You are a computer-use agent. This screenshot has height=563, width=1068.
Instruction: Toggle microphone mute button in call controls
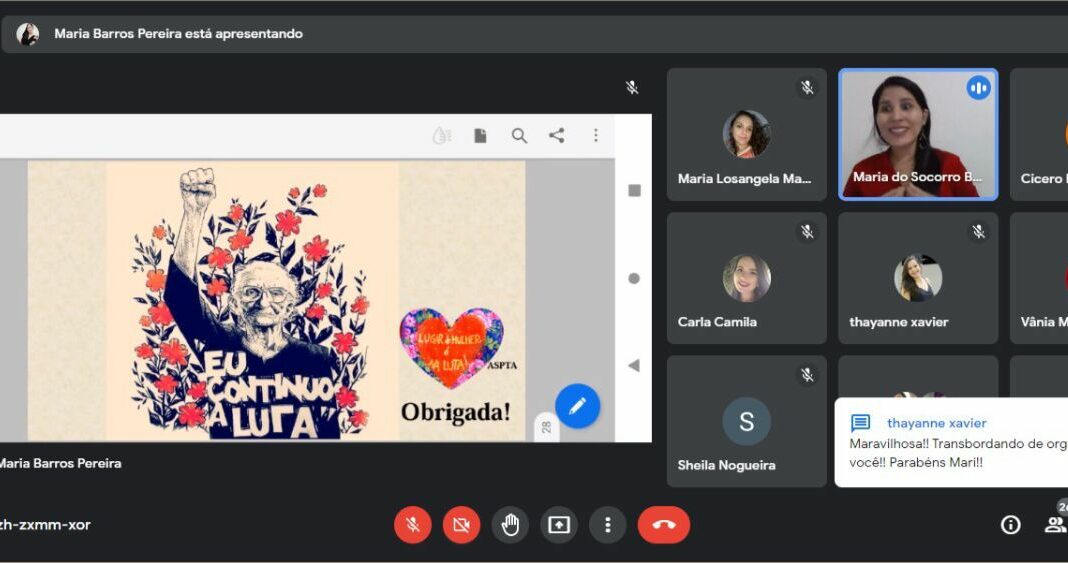click(x=413, y=525)
